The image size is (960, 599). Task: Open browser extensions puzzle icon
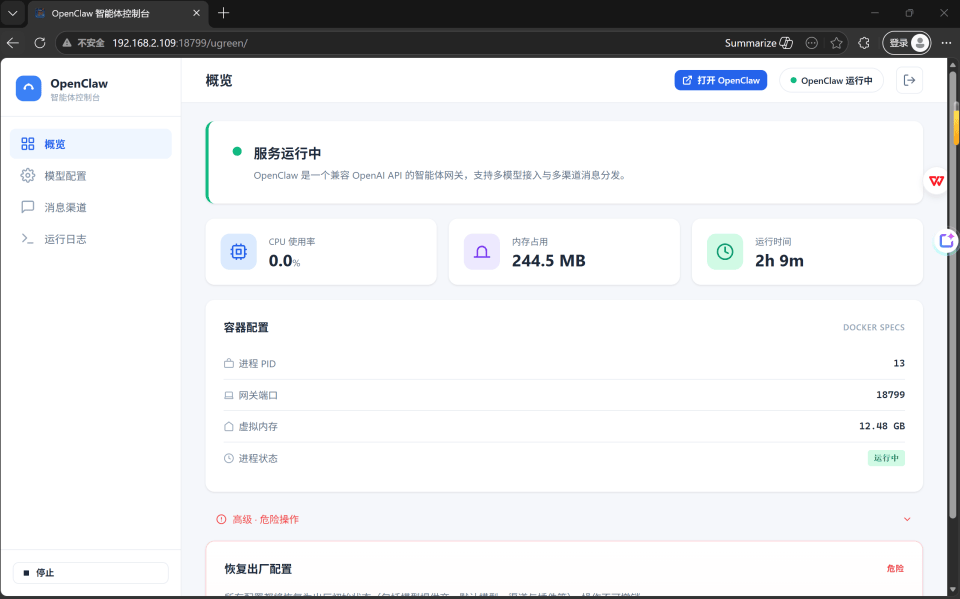tap(864, 43)
